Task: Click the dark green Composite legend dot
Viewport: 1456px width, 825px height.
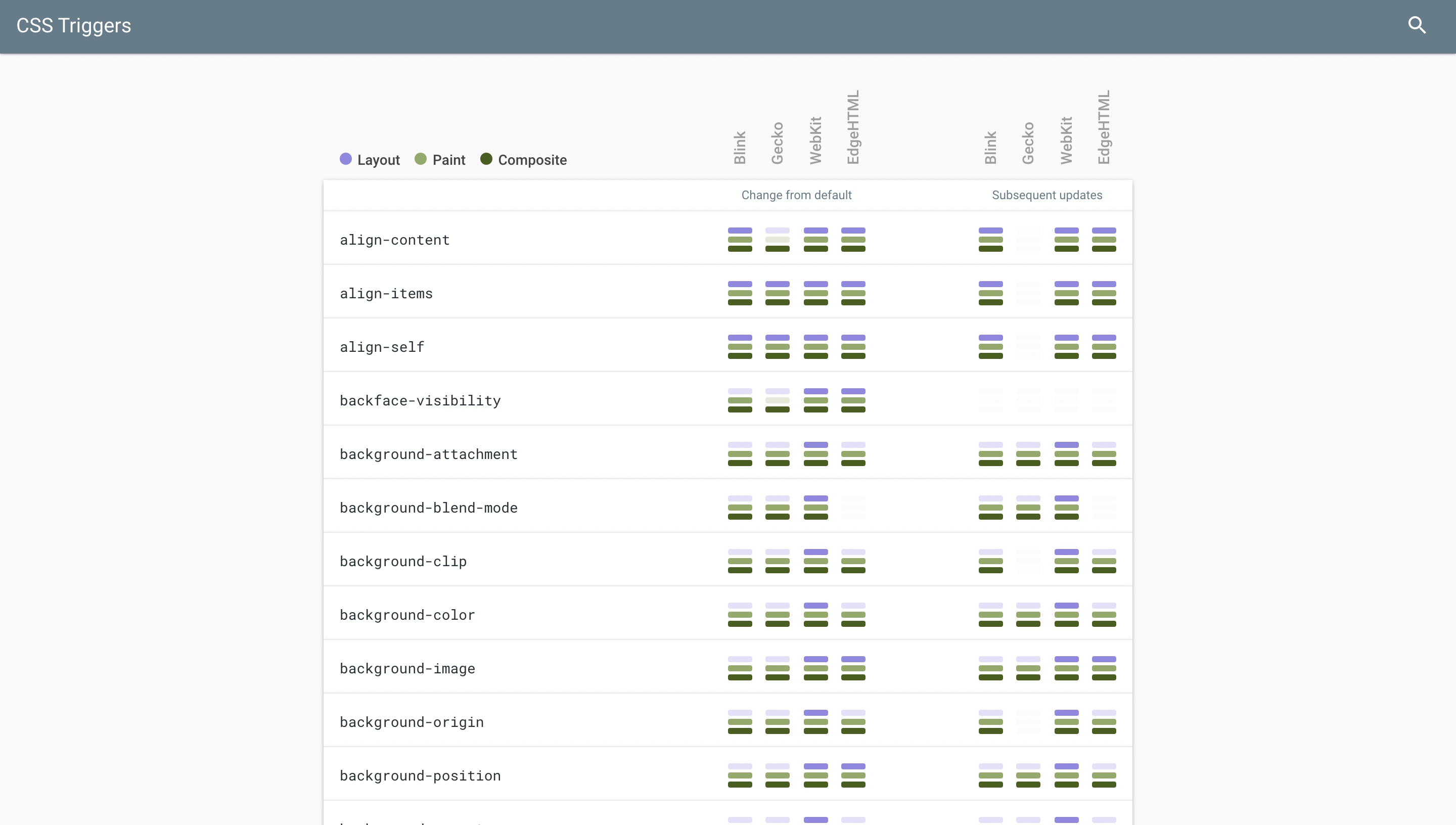Action: point(486,159)
